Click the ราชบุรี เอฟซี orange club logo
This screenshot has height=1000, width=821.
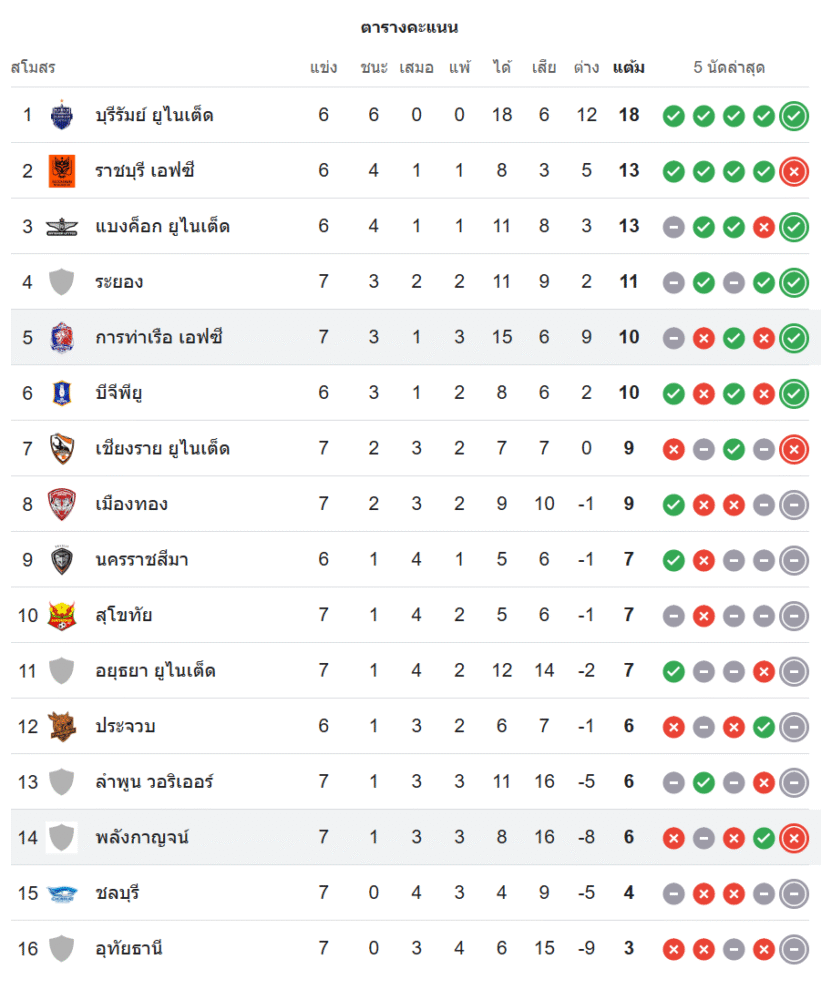click(62, 171)
